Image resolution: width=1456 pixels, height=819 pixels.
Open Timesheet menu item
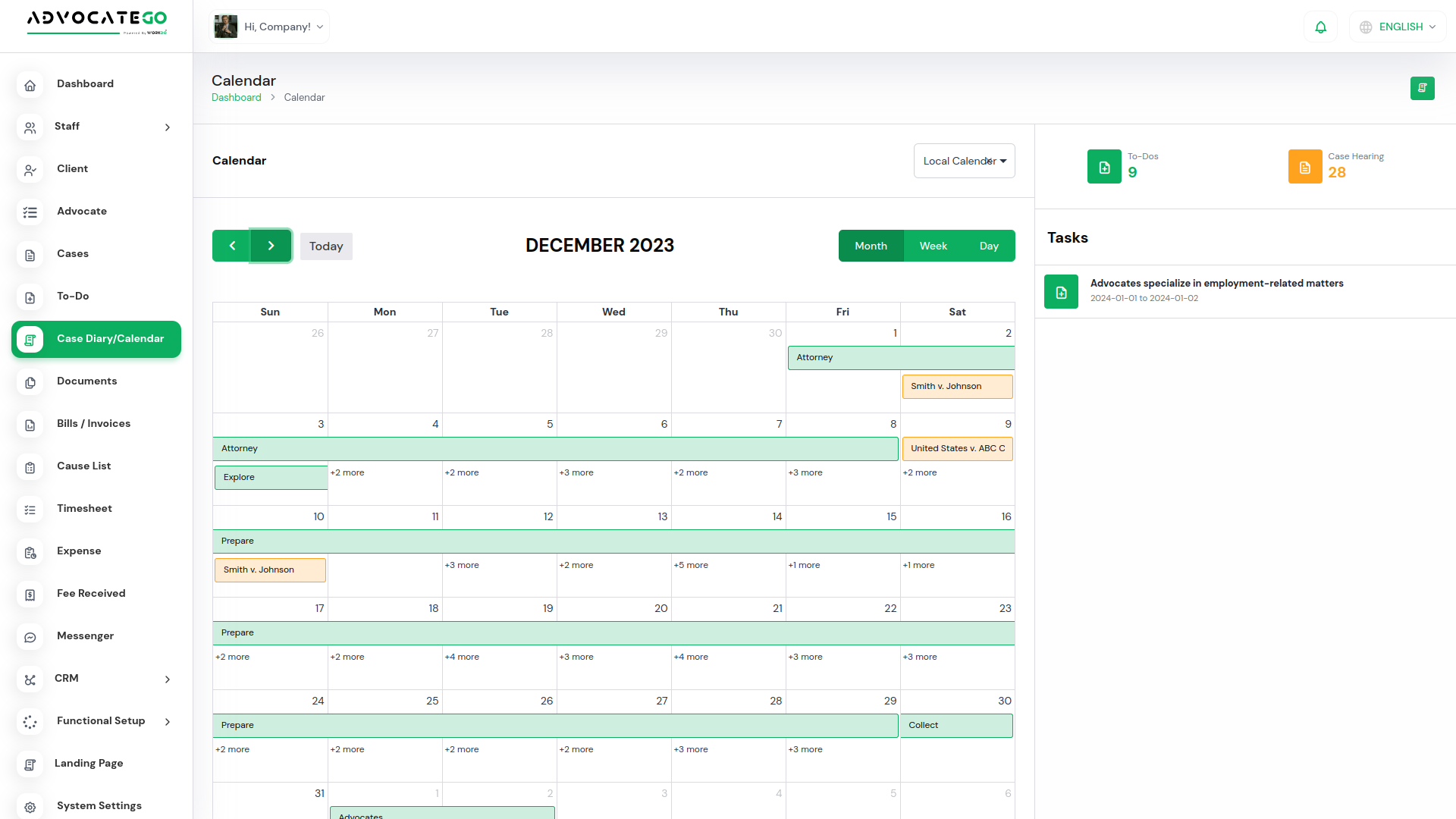point(84,509)
